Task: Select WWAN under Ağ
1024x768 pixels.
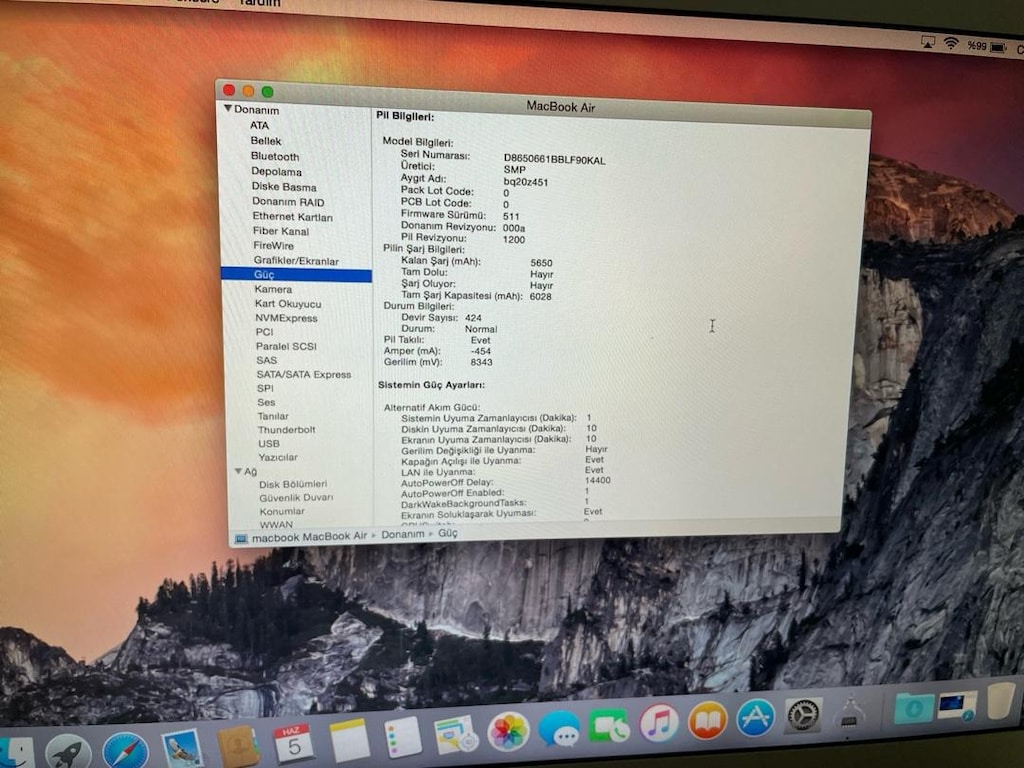Action: tap(276, 524)
